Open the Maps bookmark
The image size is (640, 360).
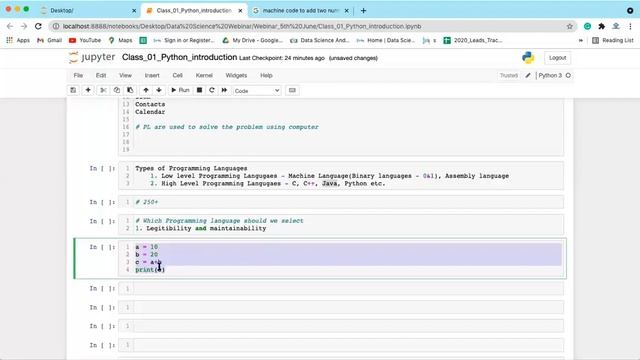click(120, 40)
